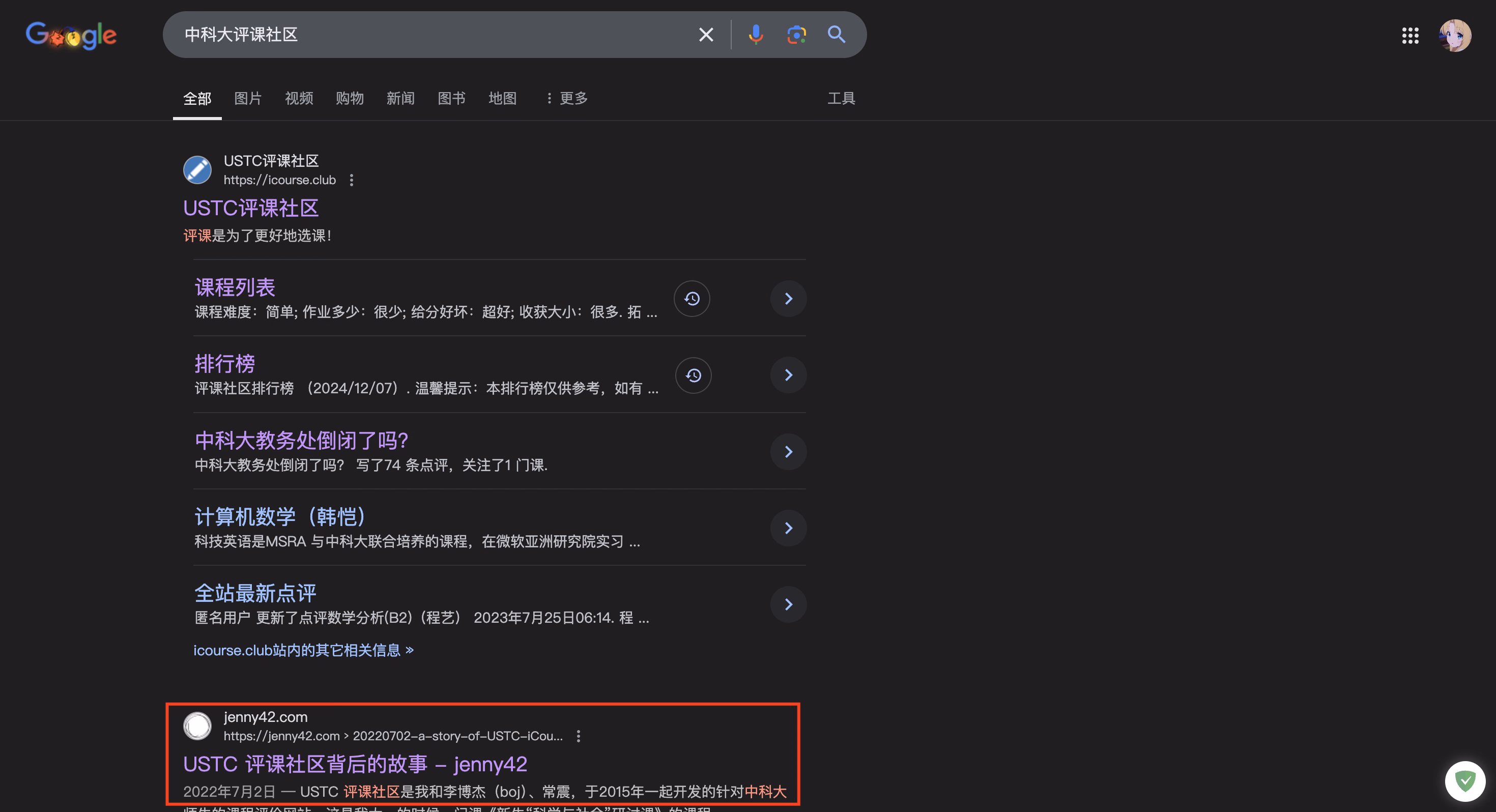Select the 全部 tab
This screenshot has height=812, width=1496.
click(197, 99)
